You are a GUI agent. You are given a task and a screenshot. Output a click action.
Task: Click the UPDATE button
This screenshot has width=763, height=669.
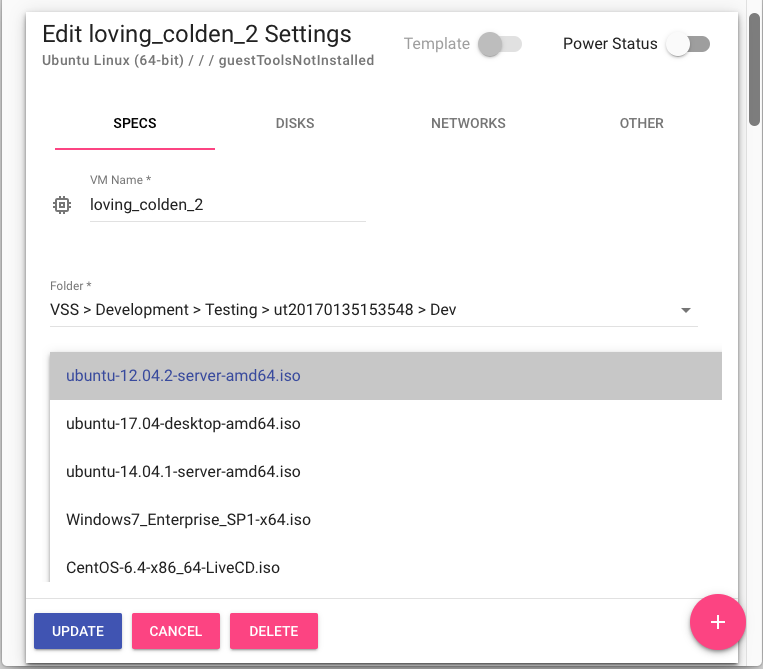78,631
